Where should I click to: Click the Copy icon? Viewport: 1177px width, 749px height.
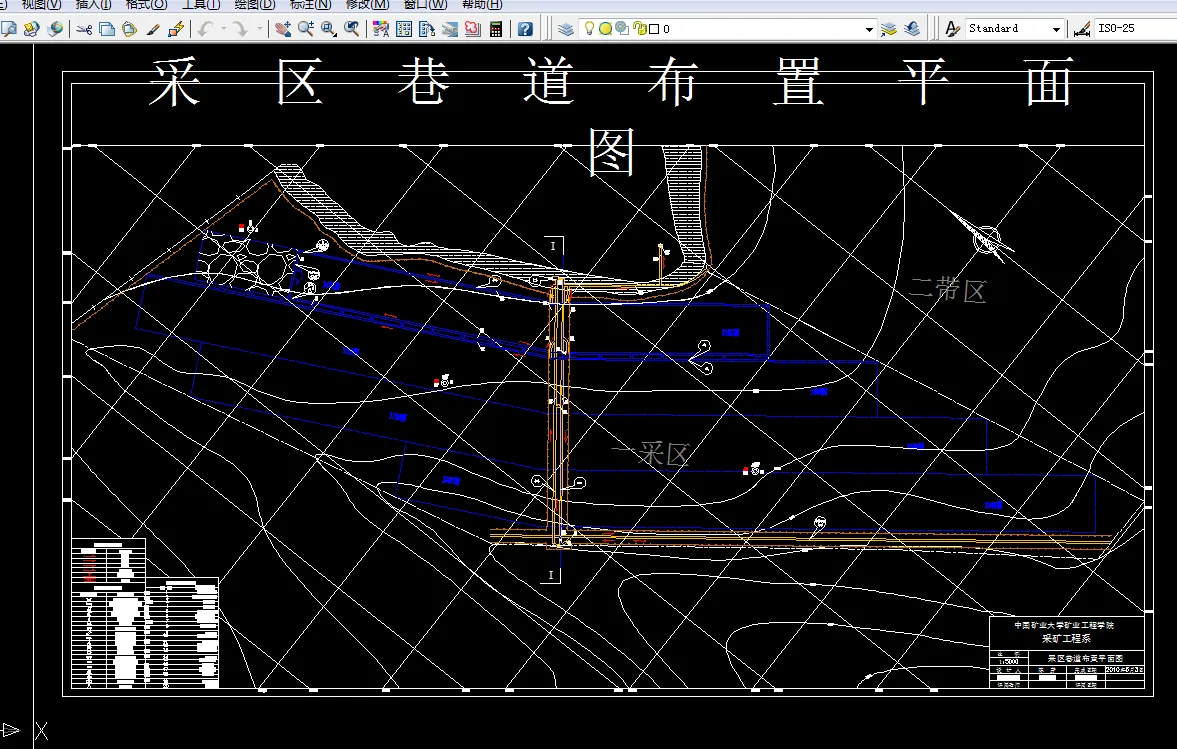pos(107,29)
